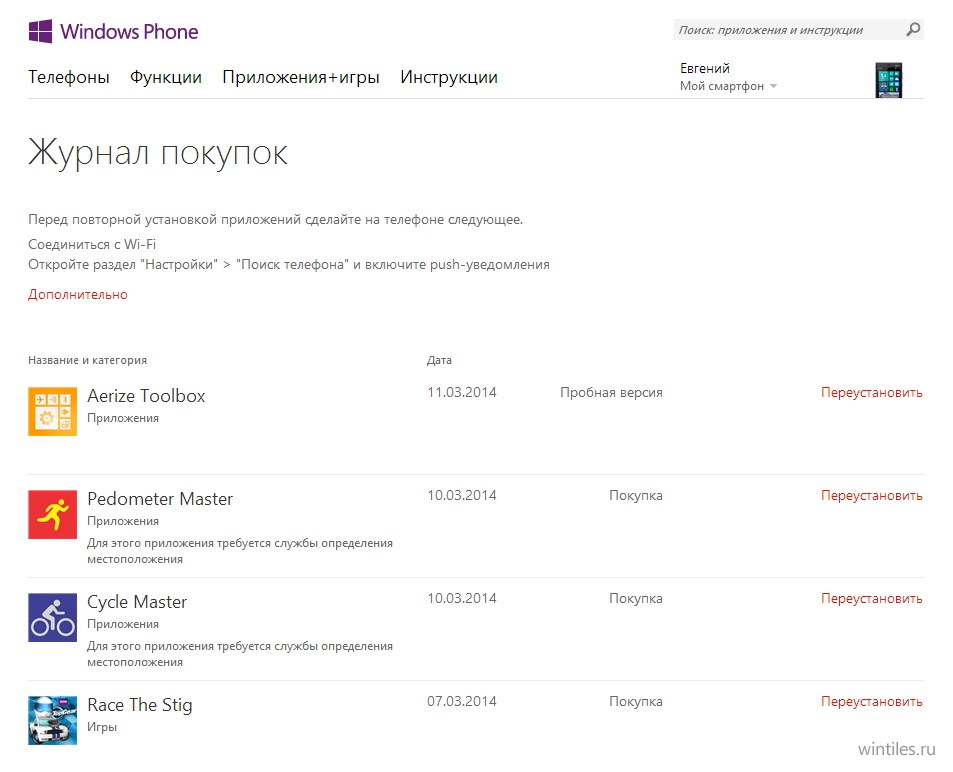Click the Игры category under Race The Stig
The width and height of the screenshot is (953, 772).
[102, 727]
